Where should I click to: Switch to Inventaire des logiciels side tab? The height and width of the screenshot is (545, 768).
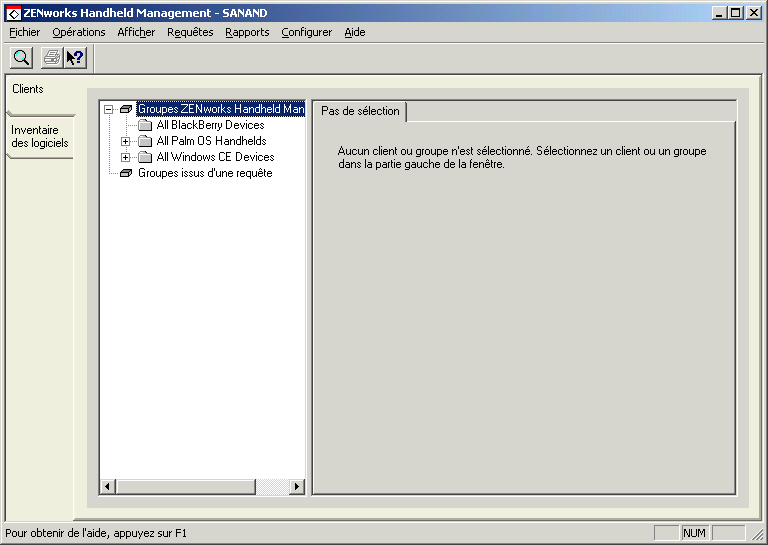coord(40,137)
